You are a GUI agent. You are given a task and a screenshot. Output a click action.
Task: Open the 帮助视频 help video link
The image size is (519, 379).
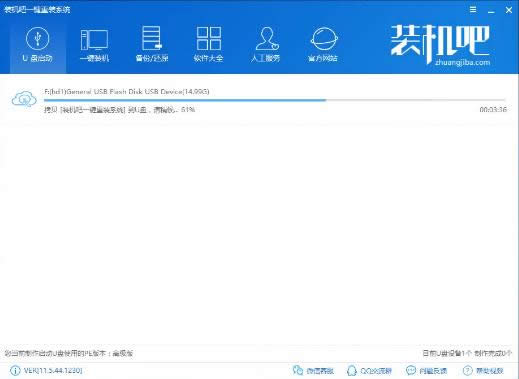coord(490,371)
